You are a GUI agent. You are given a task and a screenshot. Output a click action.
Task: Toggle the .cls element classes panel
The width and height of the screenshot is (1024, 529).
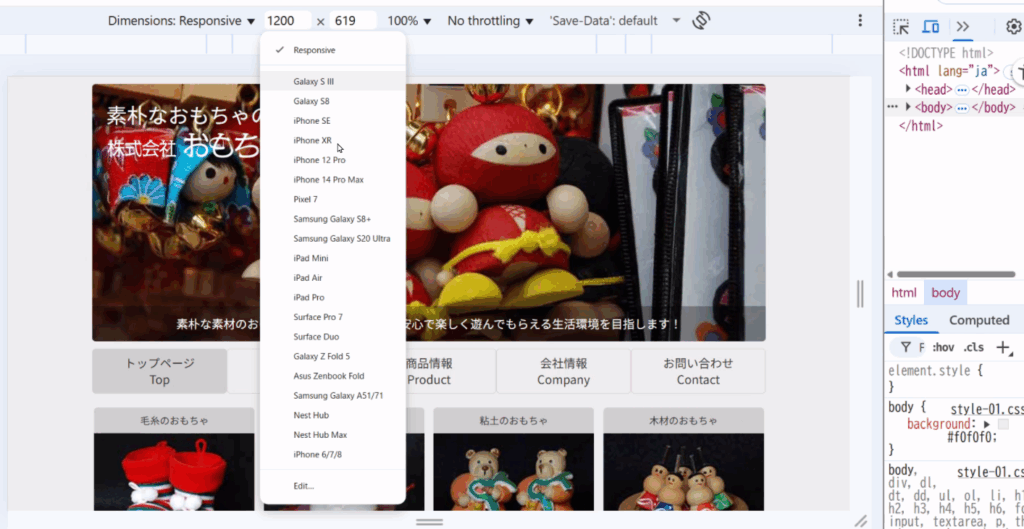973,348
